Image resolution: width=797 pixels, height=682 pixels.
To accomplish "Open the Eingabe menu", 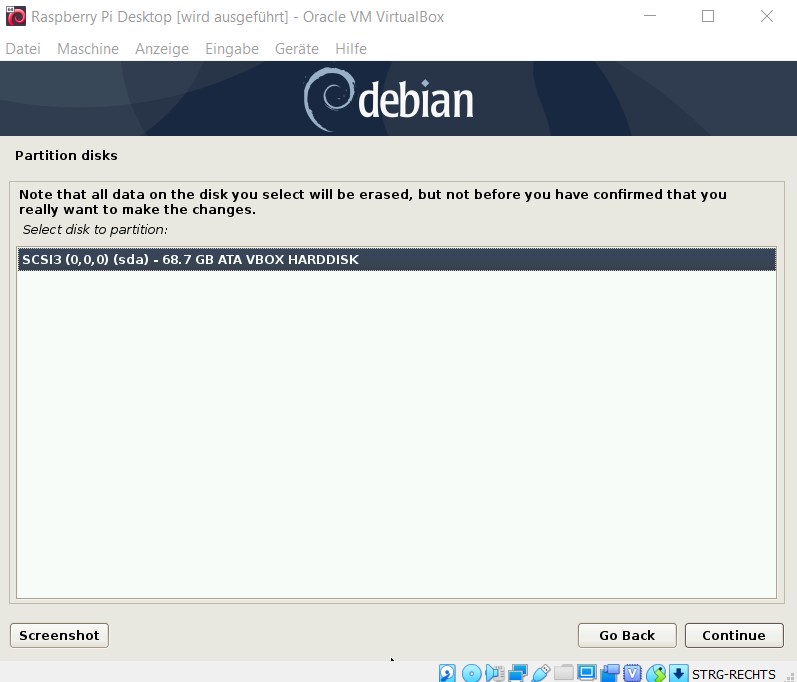I will coord(232,49).
